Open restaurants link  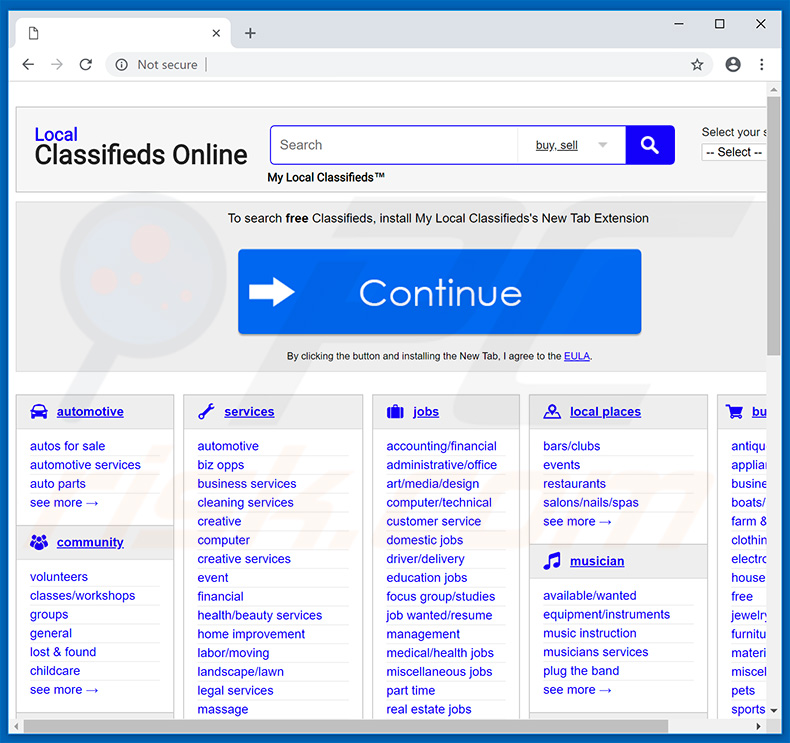click(x=574, y=484)
